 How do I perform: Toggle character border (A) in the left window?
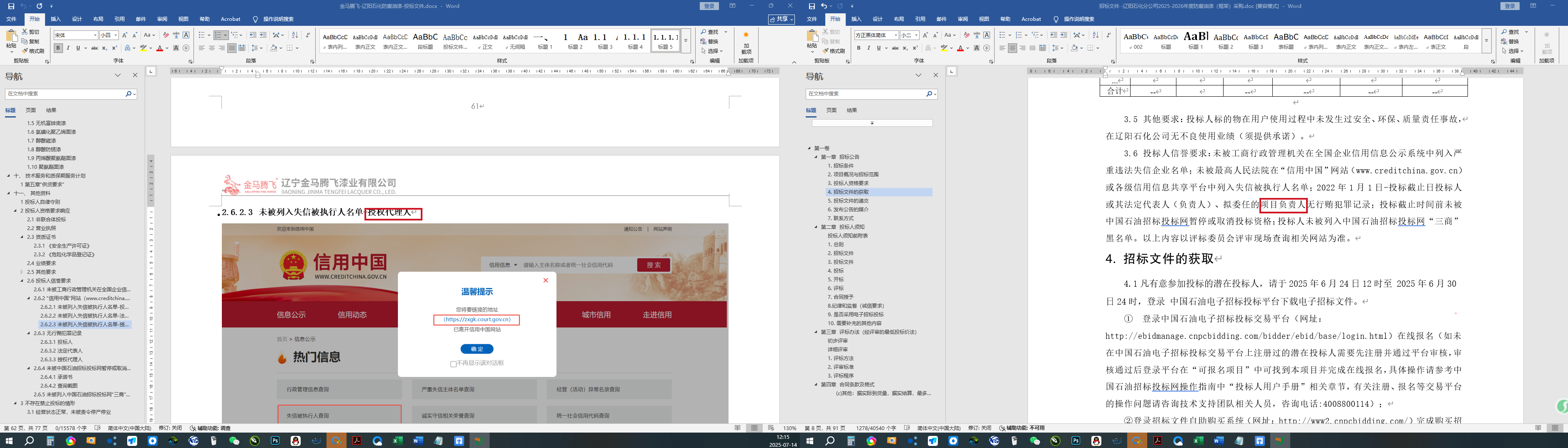point(186,35)
